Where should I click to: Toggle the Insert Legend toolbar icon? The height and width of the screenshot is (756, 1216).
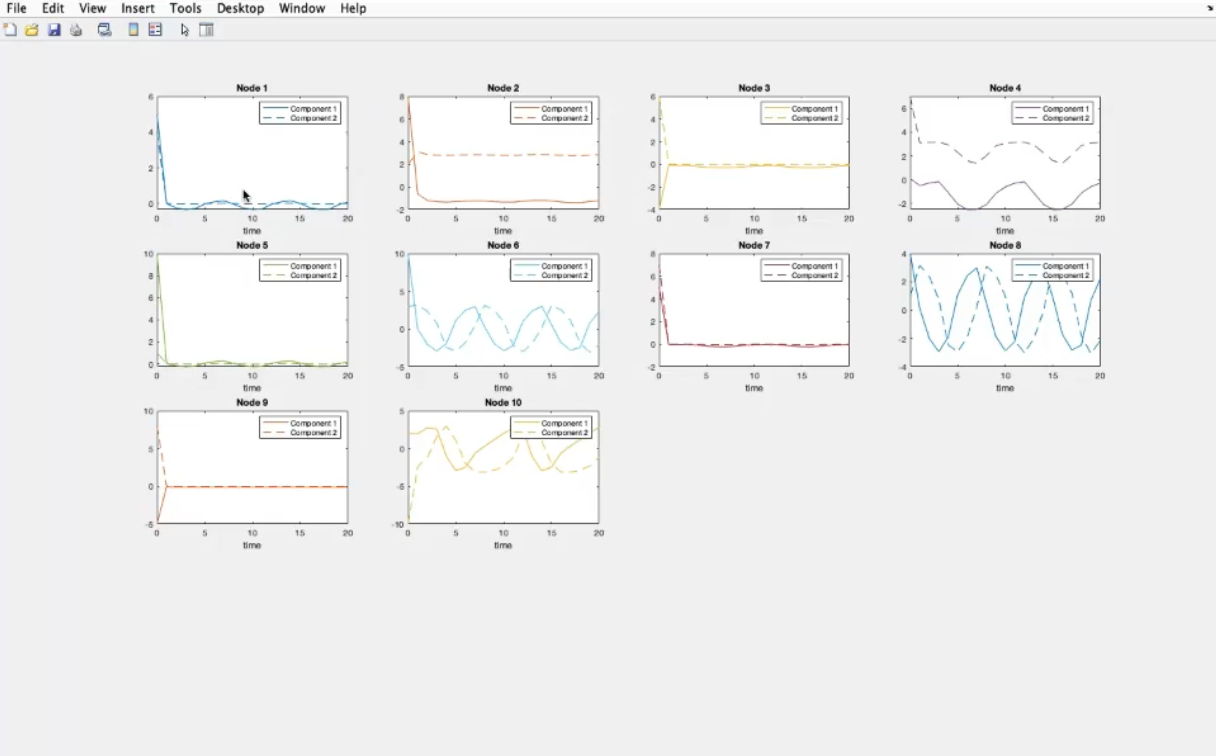[155, 30]
